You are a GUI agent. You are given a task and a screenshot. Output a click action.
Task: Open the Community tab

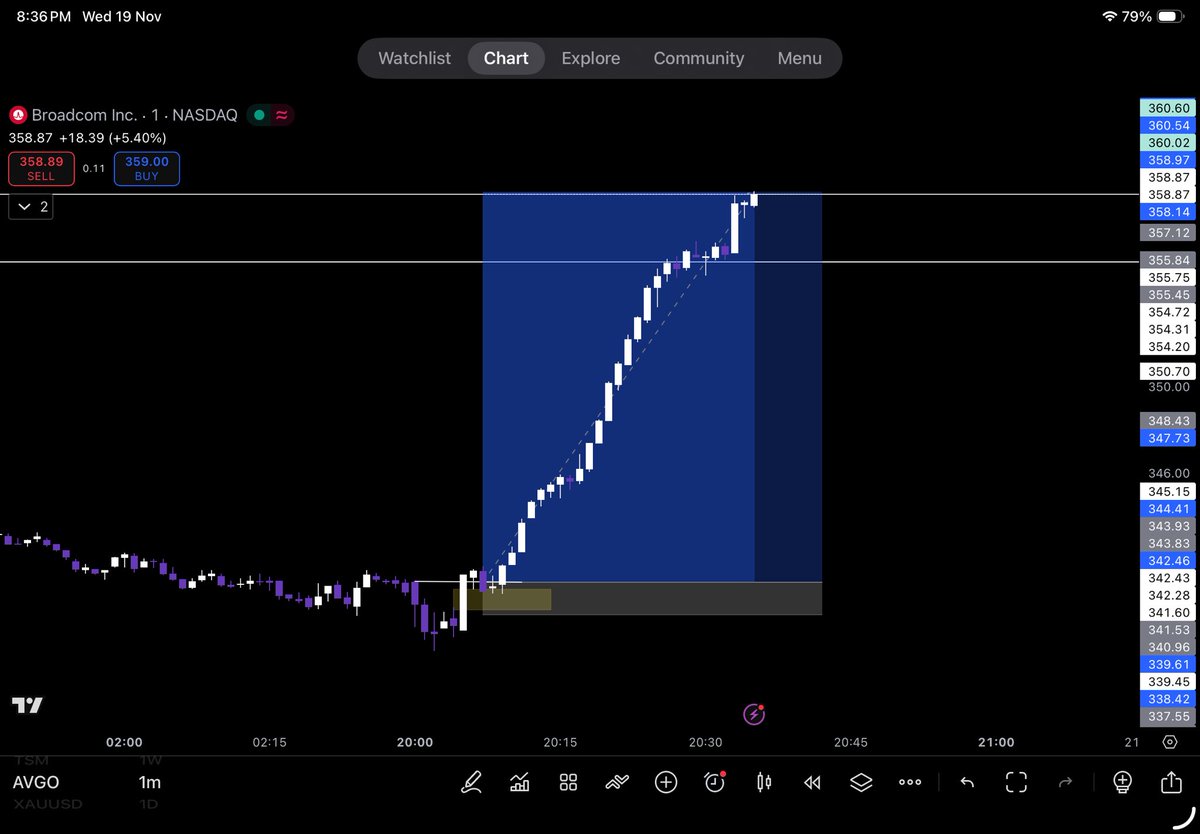tap(698, 58)
